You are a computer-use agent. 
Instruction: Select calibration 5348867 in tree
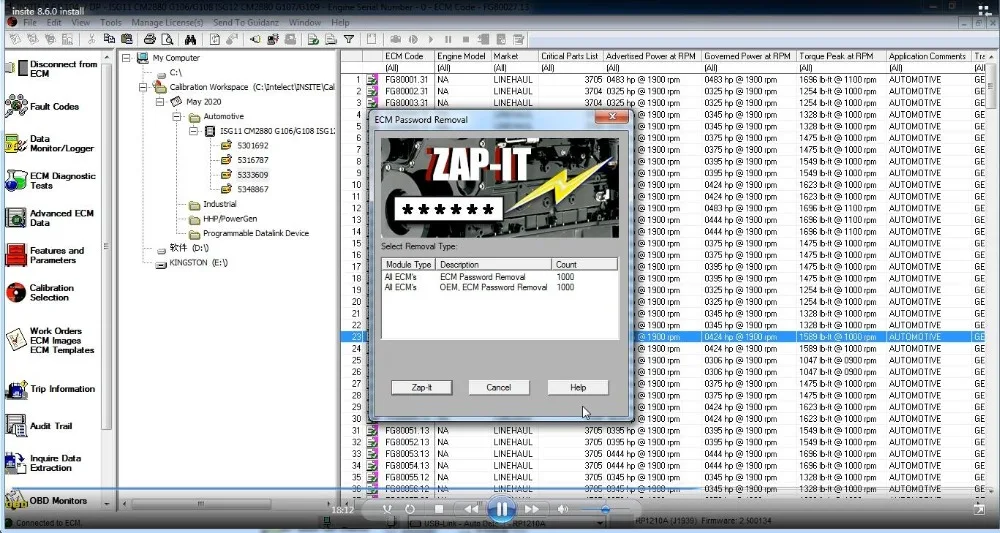click(x=253, y=190)
